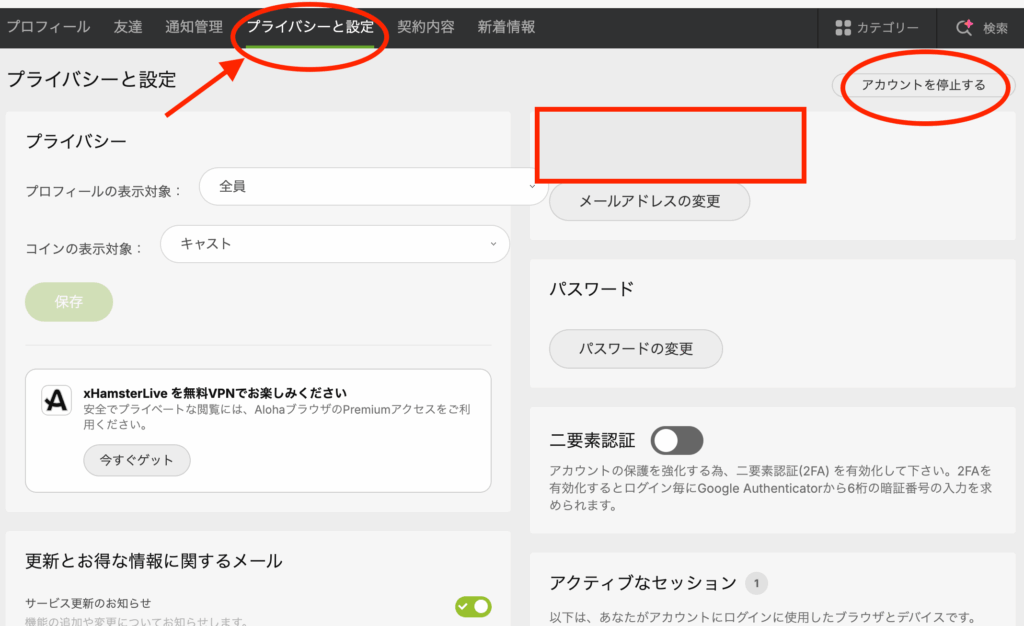Click the 更新とお得な情報に関するメール heading
Image resolution: width=1024 pixels, height=626 pixels.
[x=153, y=561]
